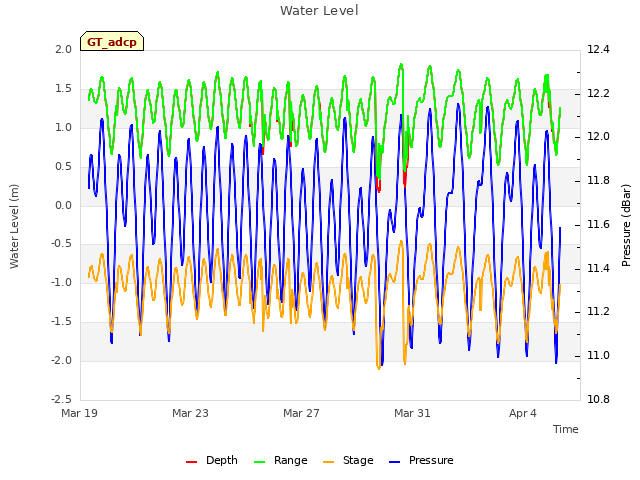Click the red Depth legend swatch
640x480 pixels.
(x=191, y=462)
